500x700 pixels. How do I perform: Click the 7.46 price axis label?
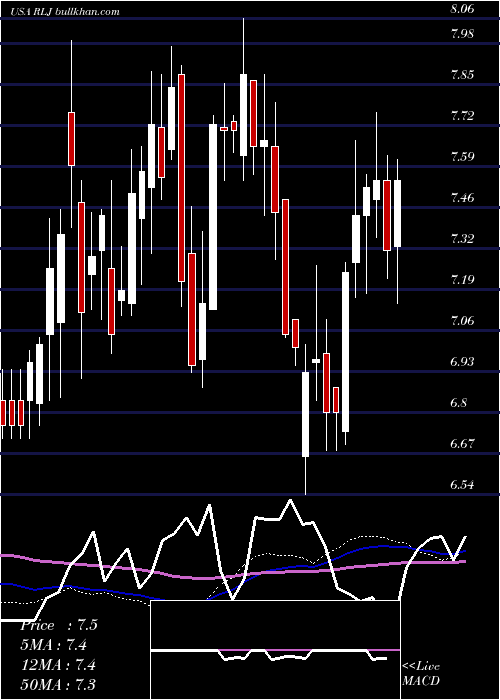click(462, 198)
